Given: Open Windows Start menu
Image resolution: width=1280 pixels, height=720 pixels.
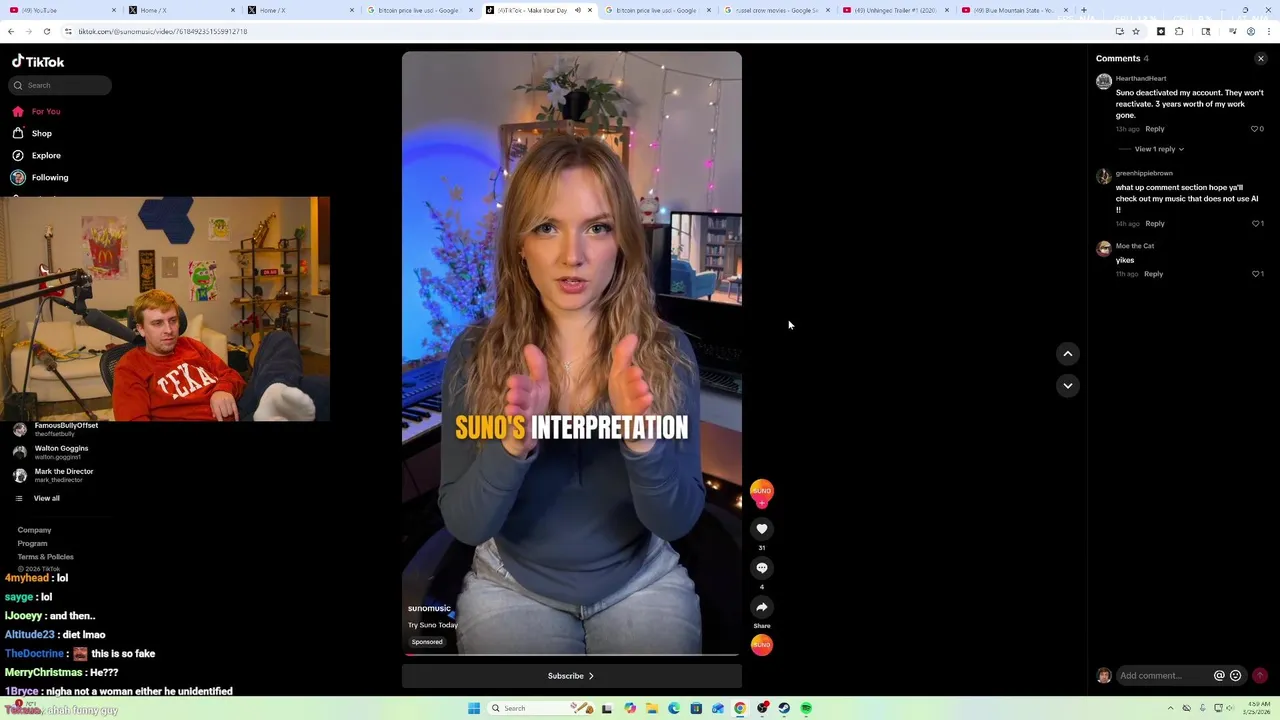Looking at the screenshot, I should 474,708.
